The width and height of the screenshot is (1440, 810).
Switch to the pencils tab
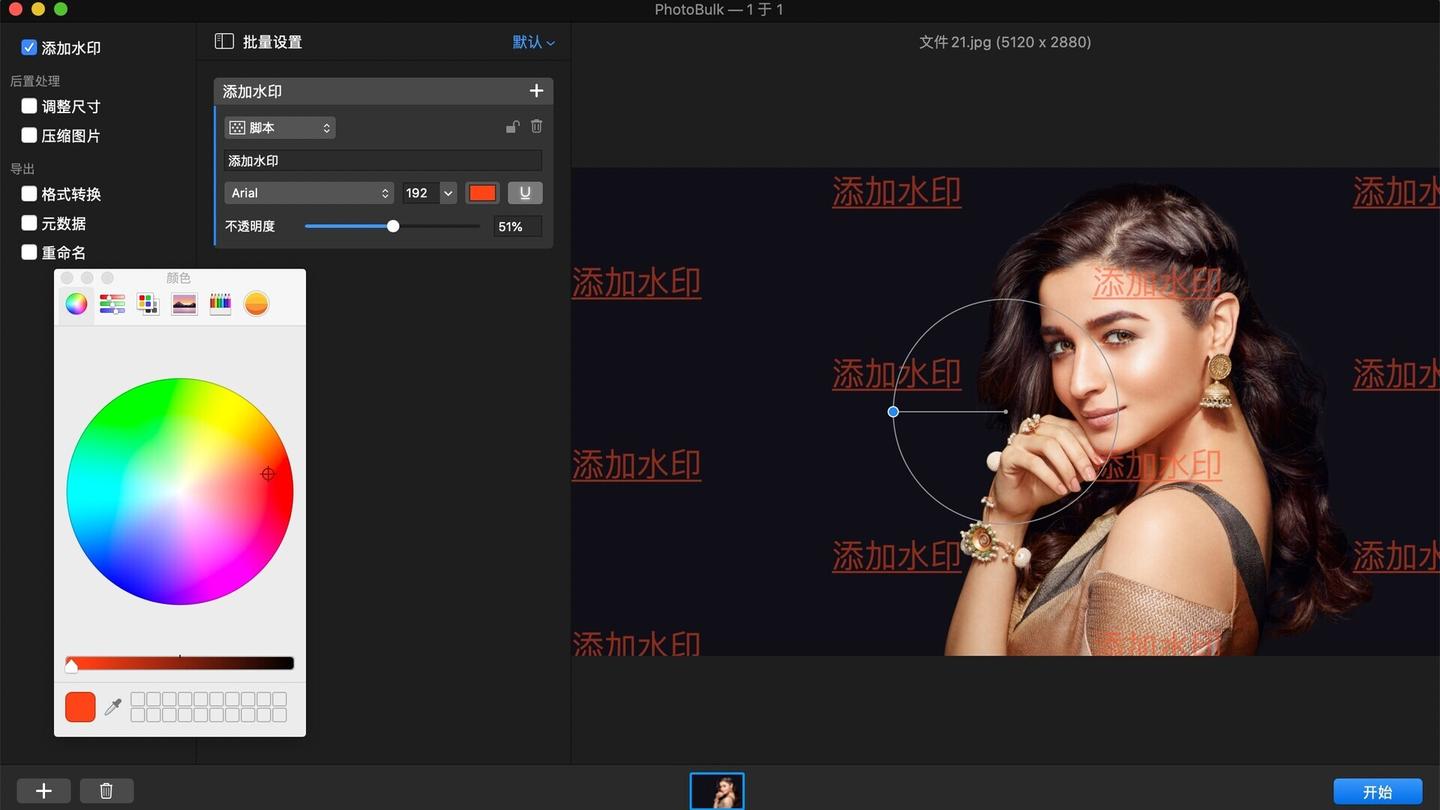220,304
